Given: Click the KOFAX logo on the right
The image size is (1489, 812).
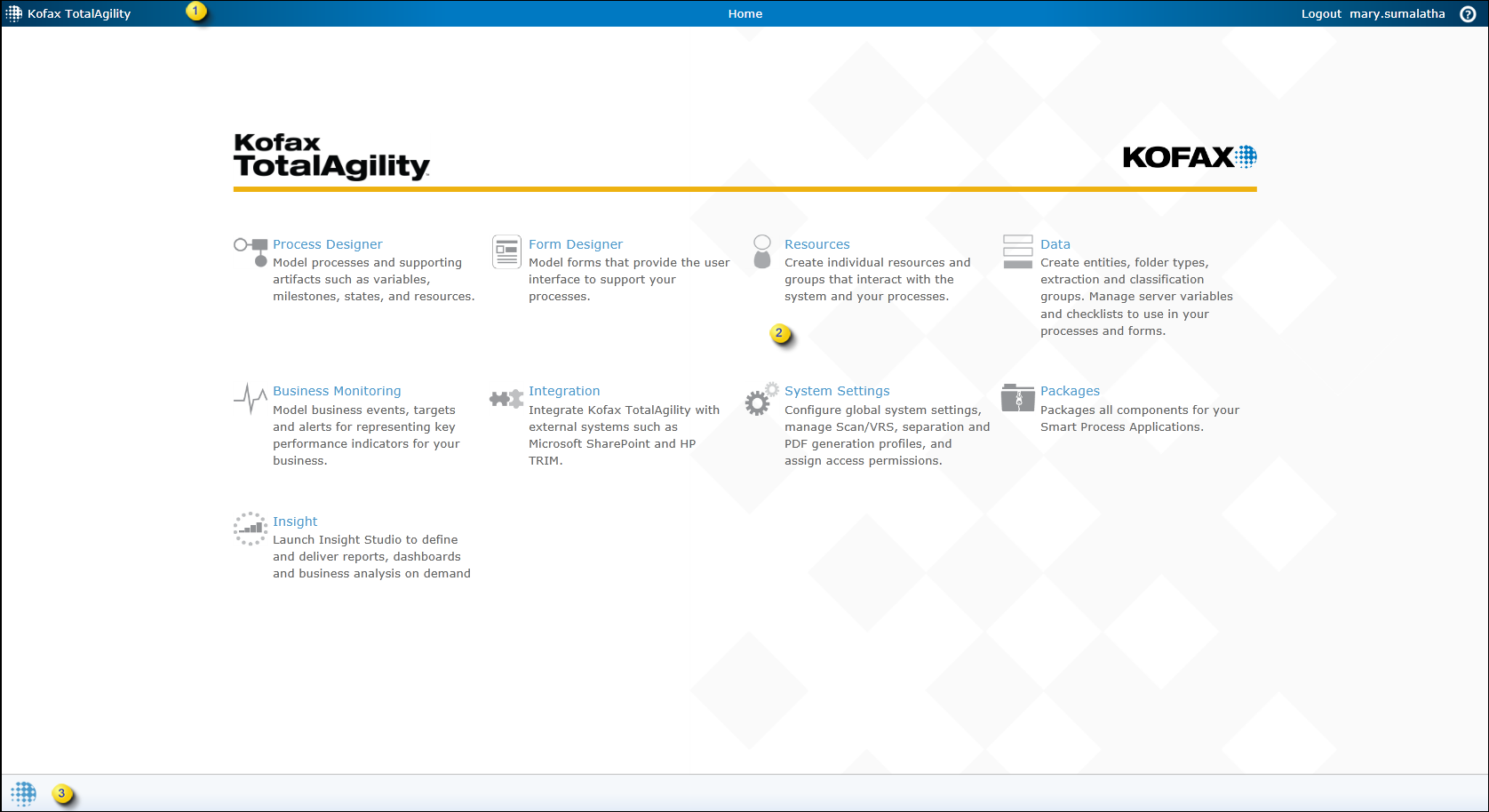Looking at the screenshot, I should pos(1189,157).
